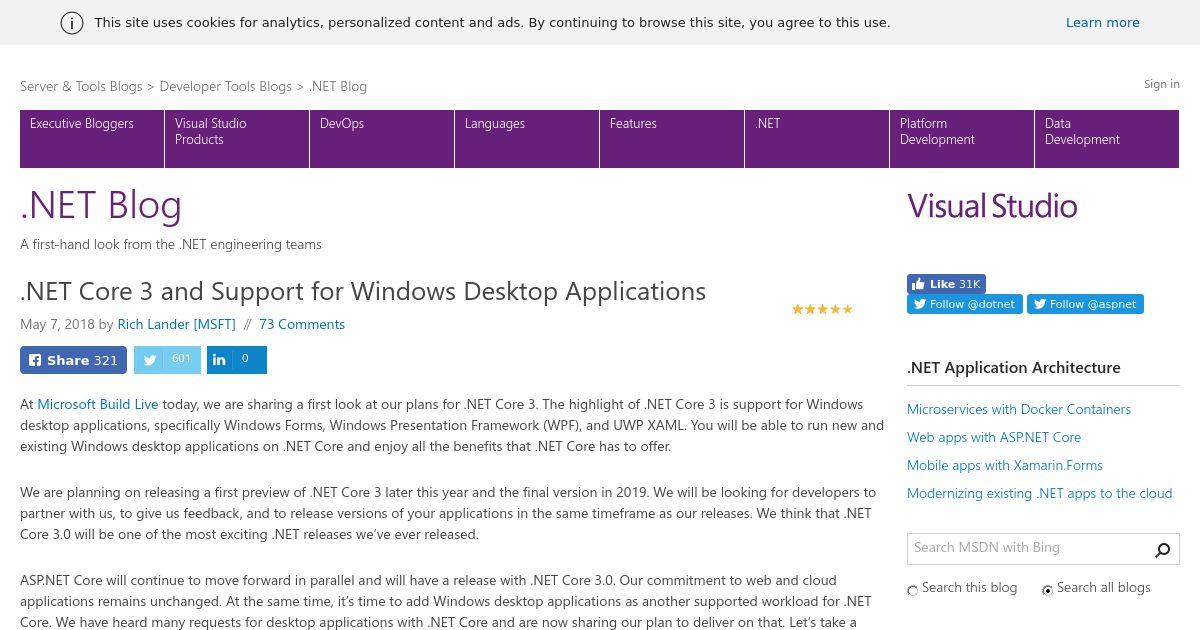
Task: Click the search magnifier icon
Action: tap(1163, 549)
